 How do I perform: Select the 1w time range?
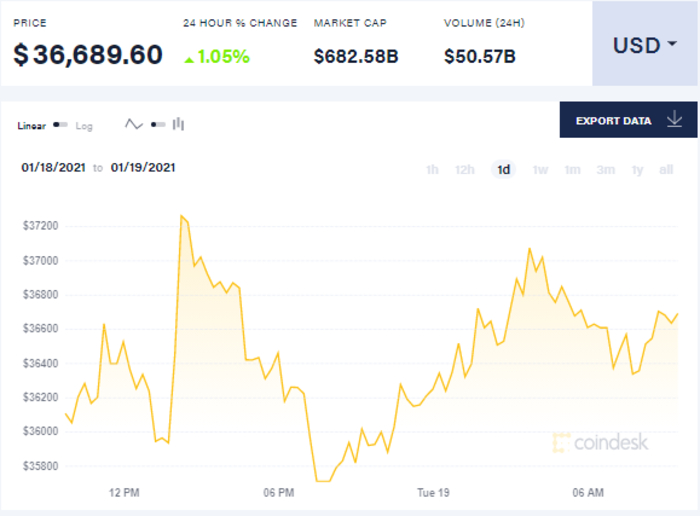click(541, 170)
